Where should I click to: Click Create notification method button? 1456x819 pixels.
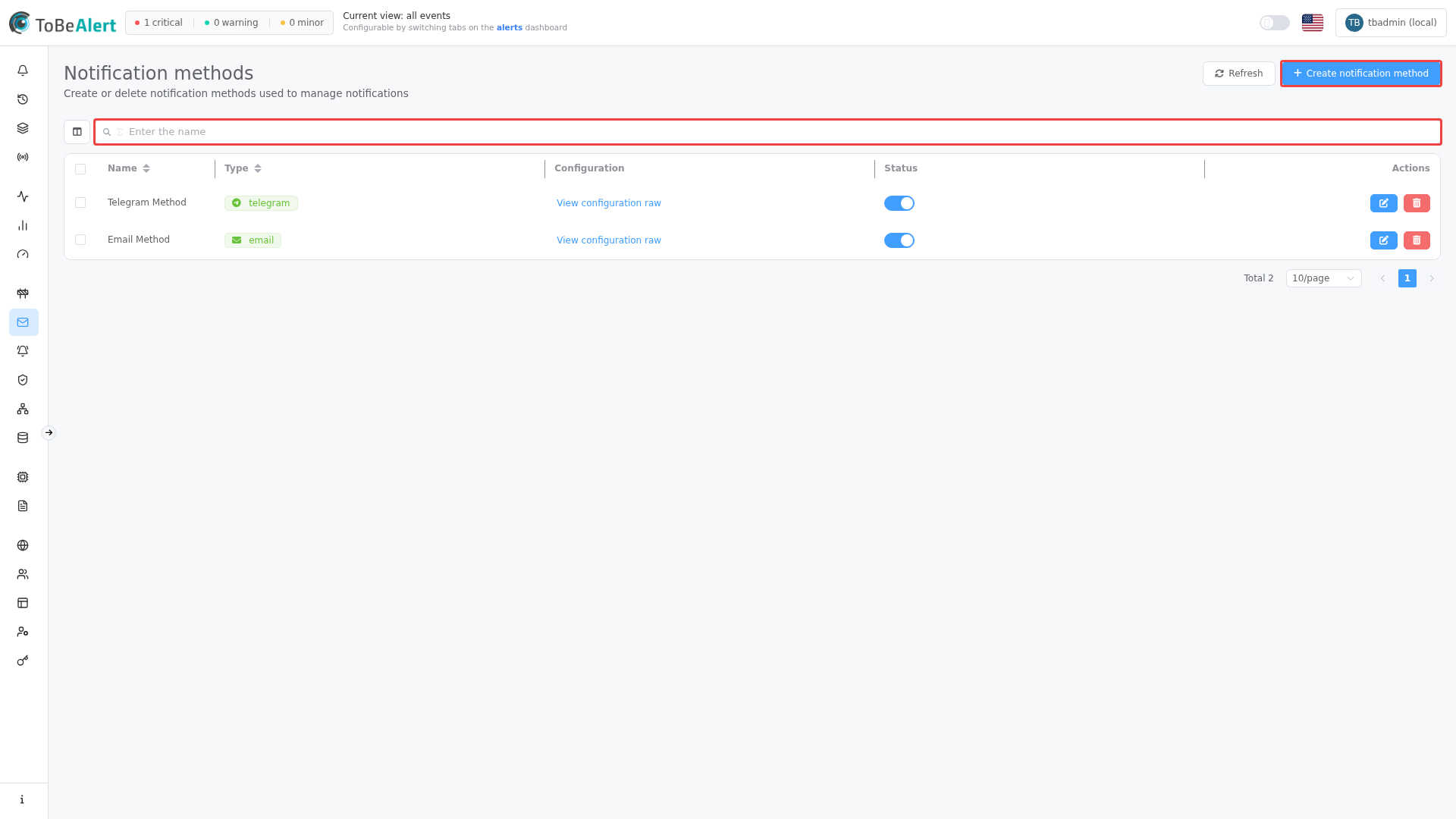pyautogui.click(x=1360, y=74)
